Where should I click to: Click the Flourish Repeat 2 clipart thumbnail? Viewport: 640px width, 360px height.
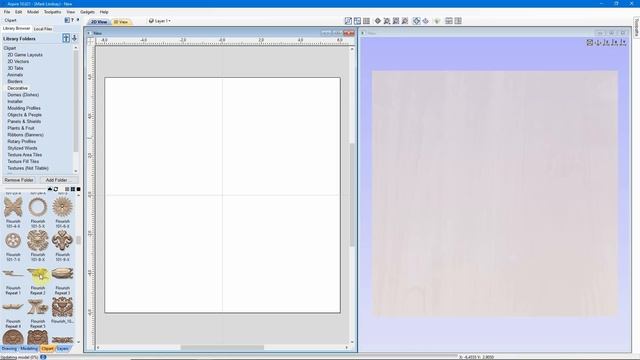click(38, 273)
